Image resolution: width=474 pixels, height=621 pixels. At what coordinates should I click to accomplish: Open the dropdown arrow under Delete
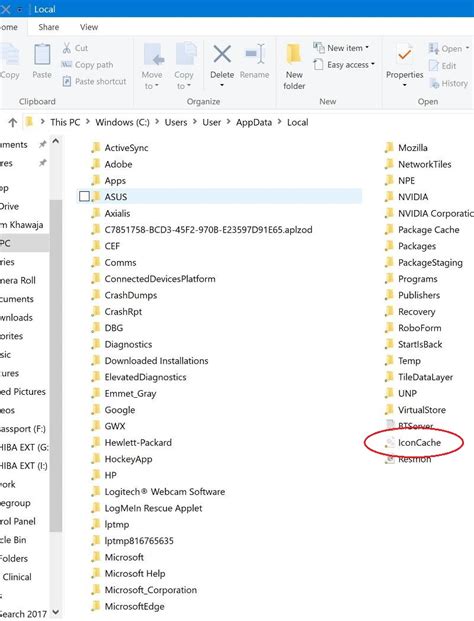click(x=222, y=85)
